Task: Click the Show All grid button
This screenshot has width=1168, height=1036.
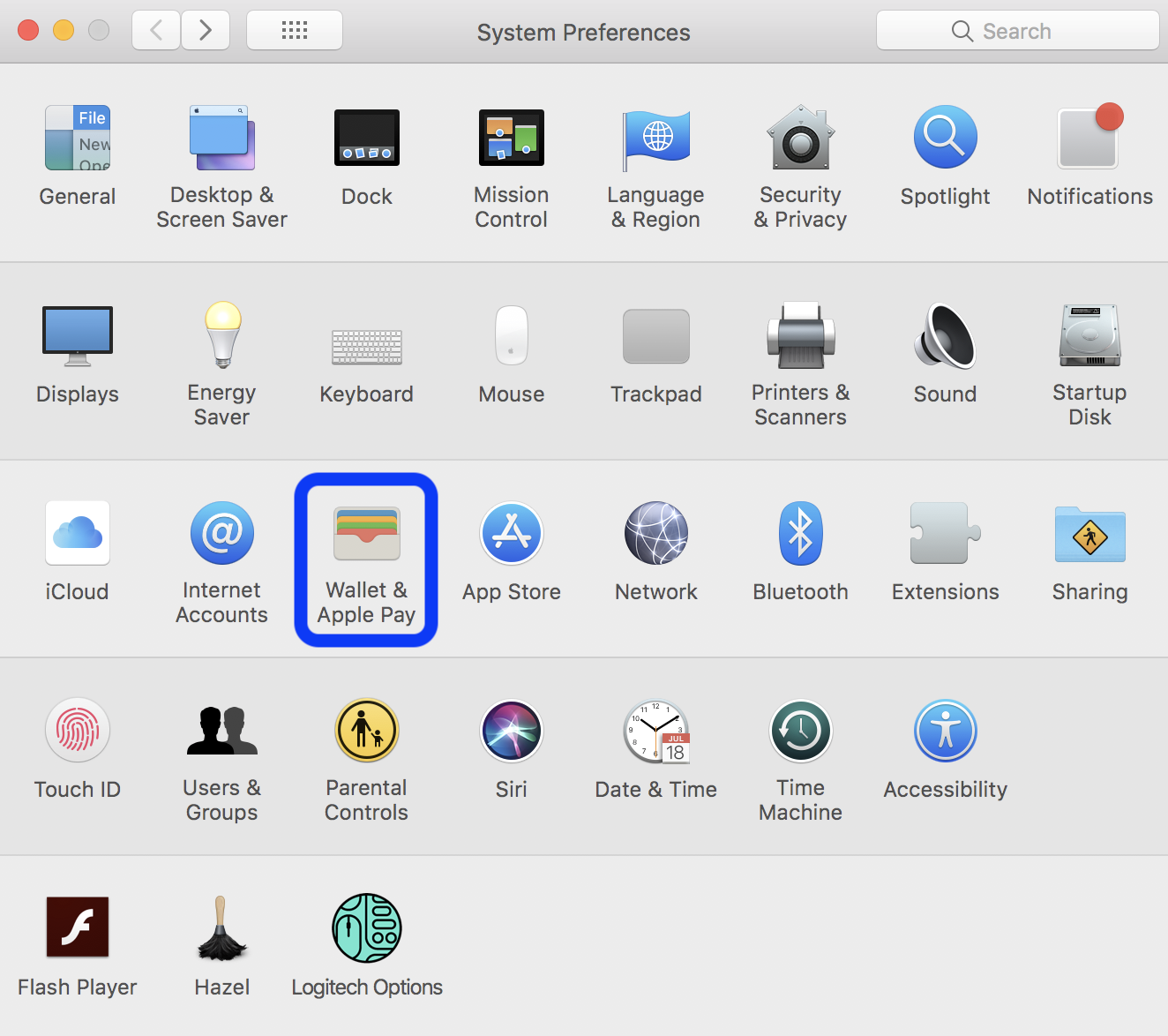Action: tap(295, 31)
